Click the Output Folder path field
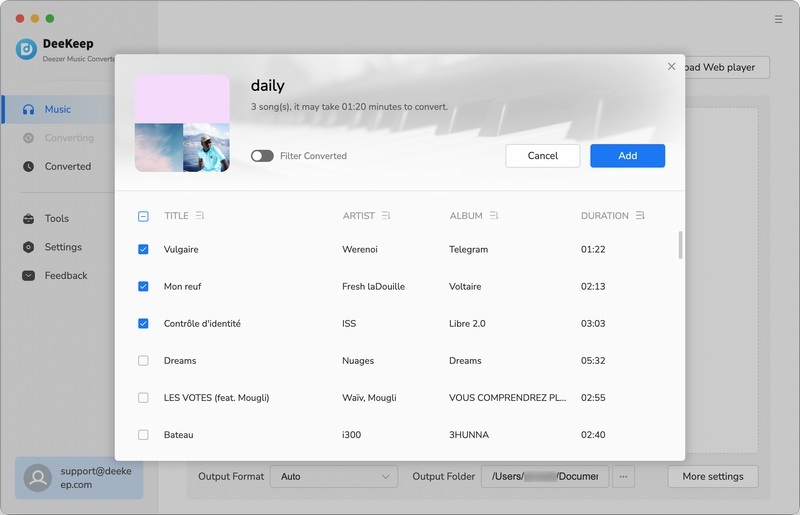 pyautogui.click(x=545, y=476)
